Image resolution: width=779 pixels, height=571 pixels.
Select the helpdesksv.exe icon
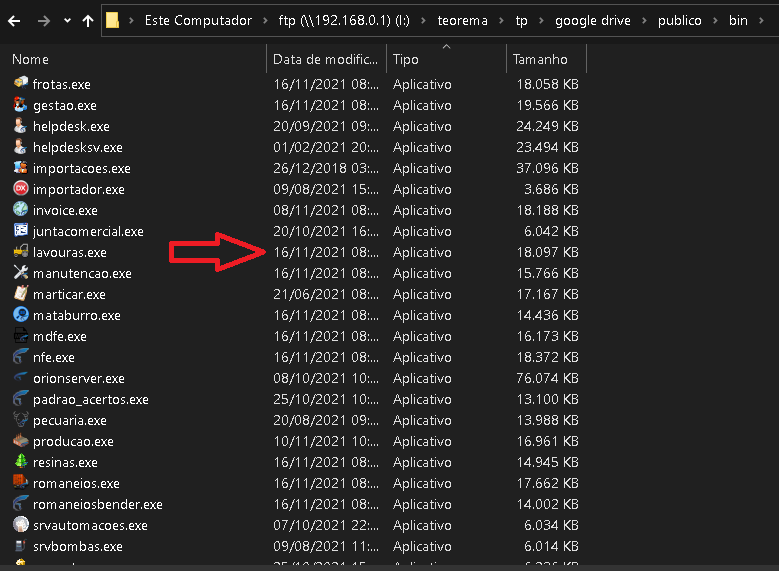tap(21, 146)
